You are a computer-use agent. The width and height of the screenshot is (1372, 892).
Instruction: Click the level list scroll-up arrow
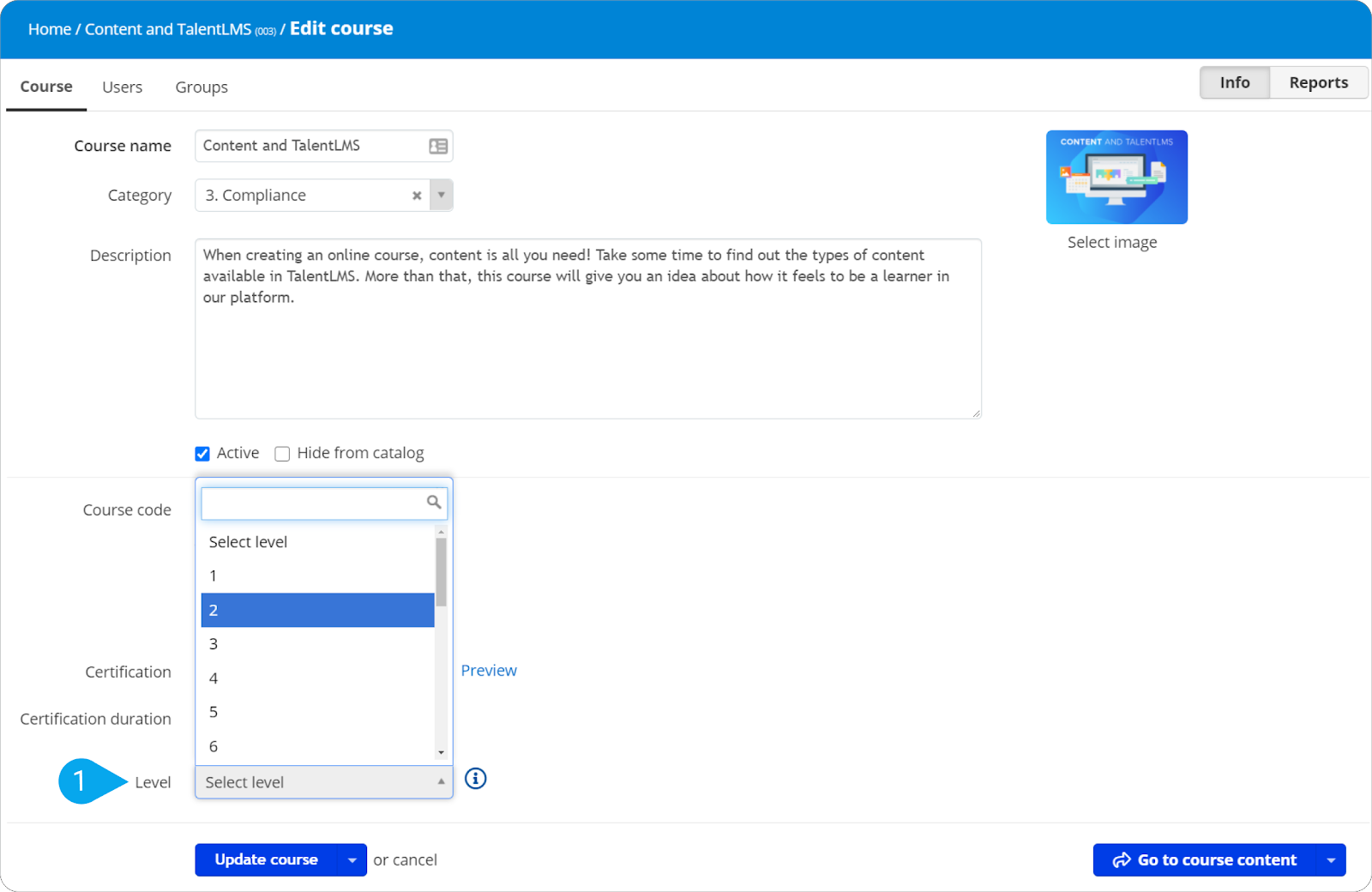pos(441,532)
